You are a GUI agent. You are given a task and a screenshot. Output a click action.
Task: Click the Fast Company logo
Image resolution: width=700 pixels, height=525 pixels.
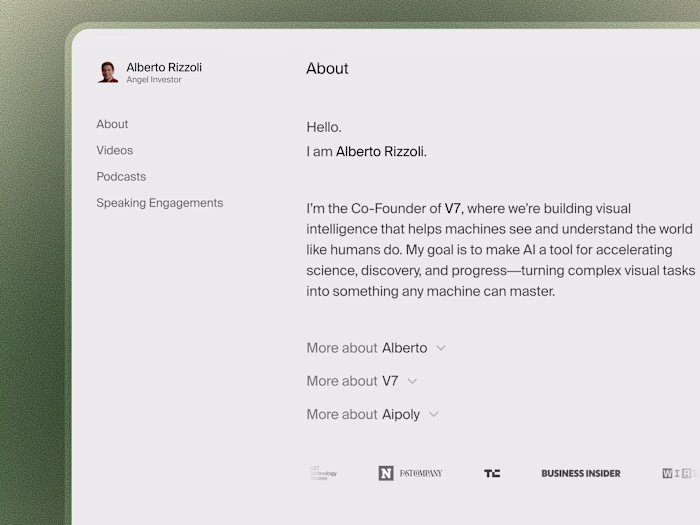421,473
